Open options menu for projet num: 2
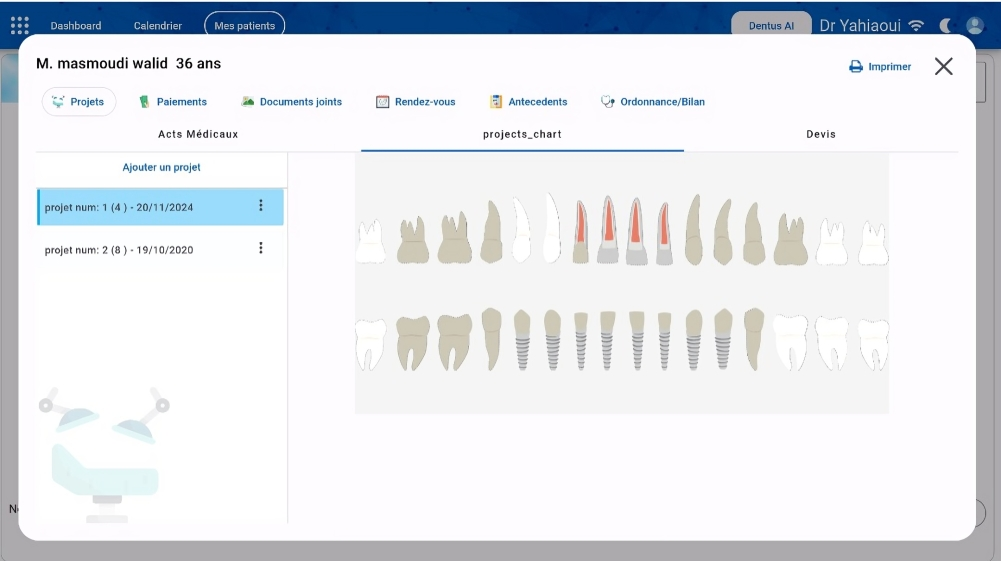Screen dimensions: 1001x561 tap(261, 248)
